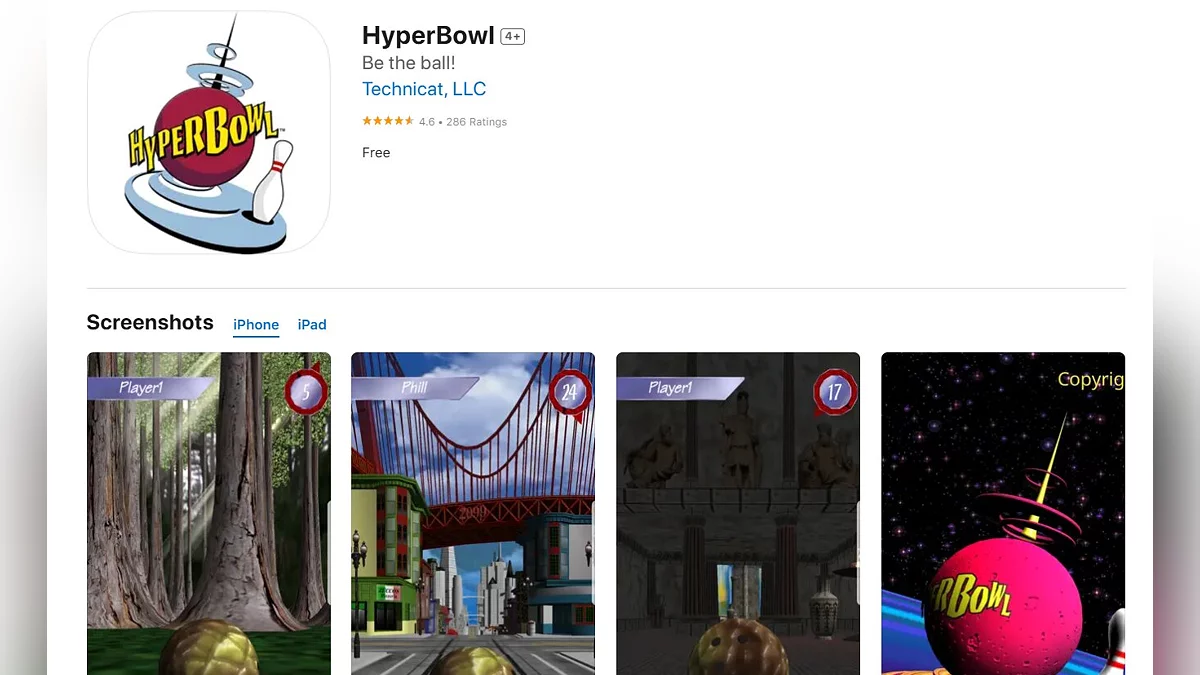Open the Golden Gate bridge screenshot
Image resolution: width=1200 pixels, height=675 pixels.
(473, 513)
